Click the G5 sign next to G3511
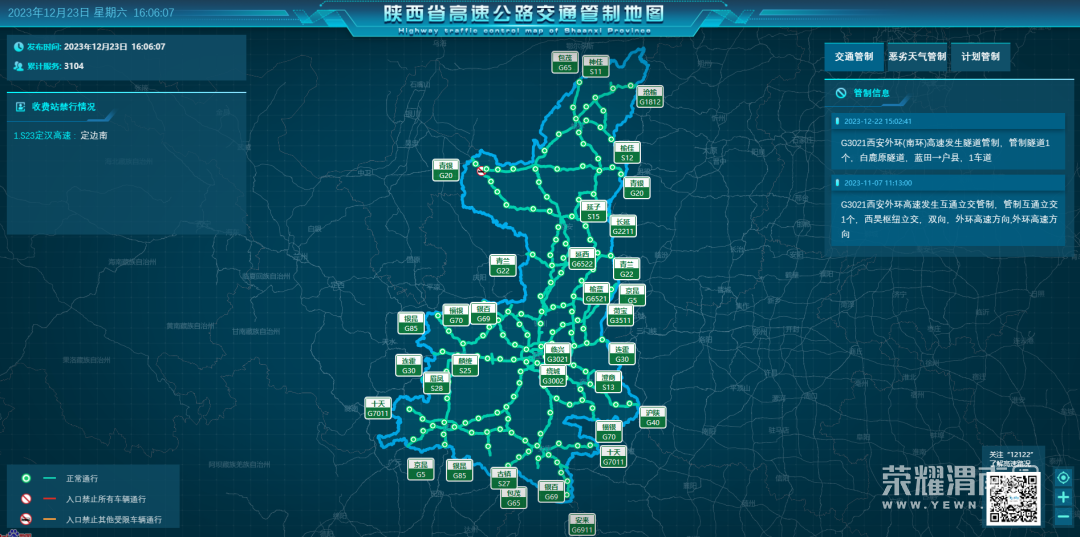The height and width of the screenshot is (537, 1080). pos(632,295)
